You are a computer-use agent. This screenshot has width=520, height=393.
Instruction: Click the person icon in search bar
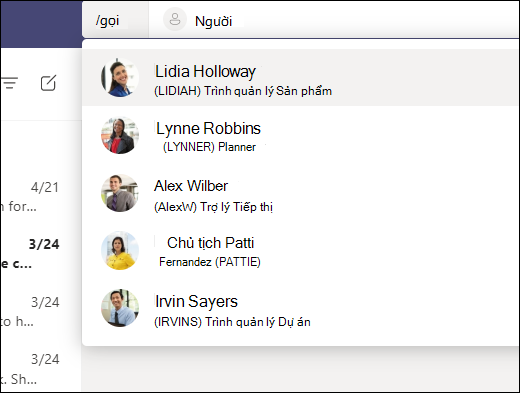pyautogui.click(x=175, y=19)
